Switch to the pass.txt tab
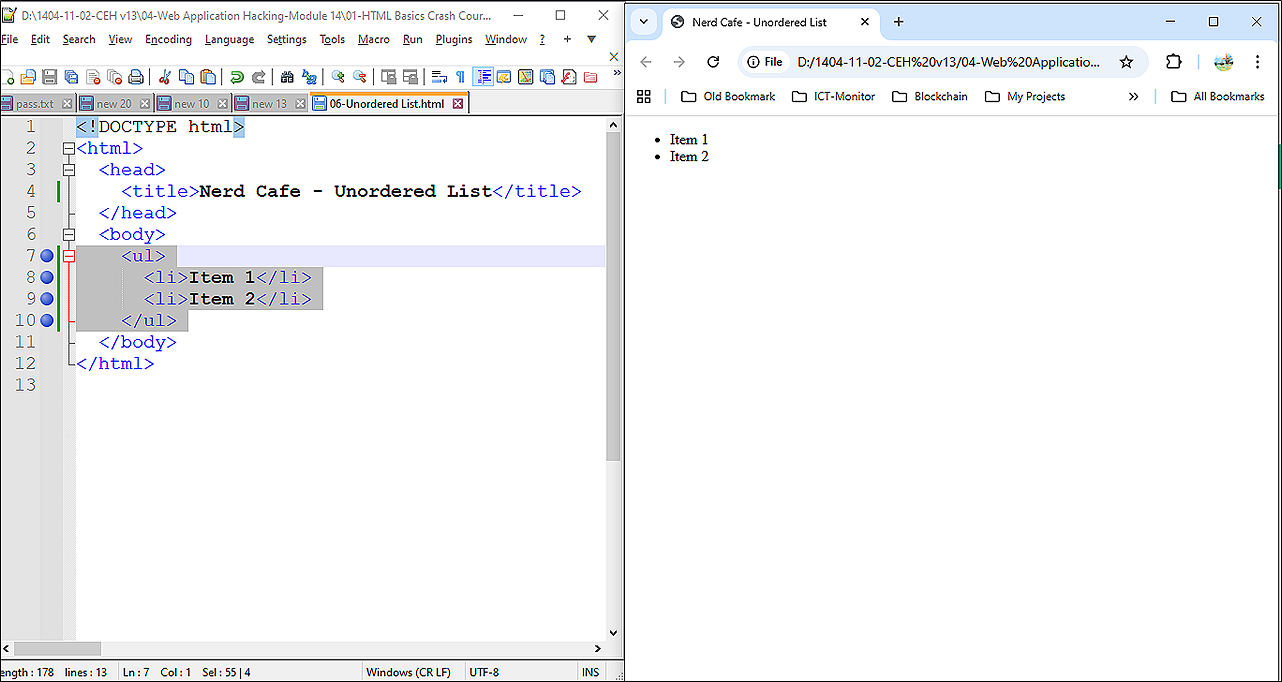 34,104
